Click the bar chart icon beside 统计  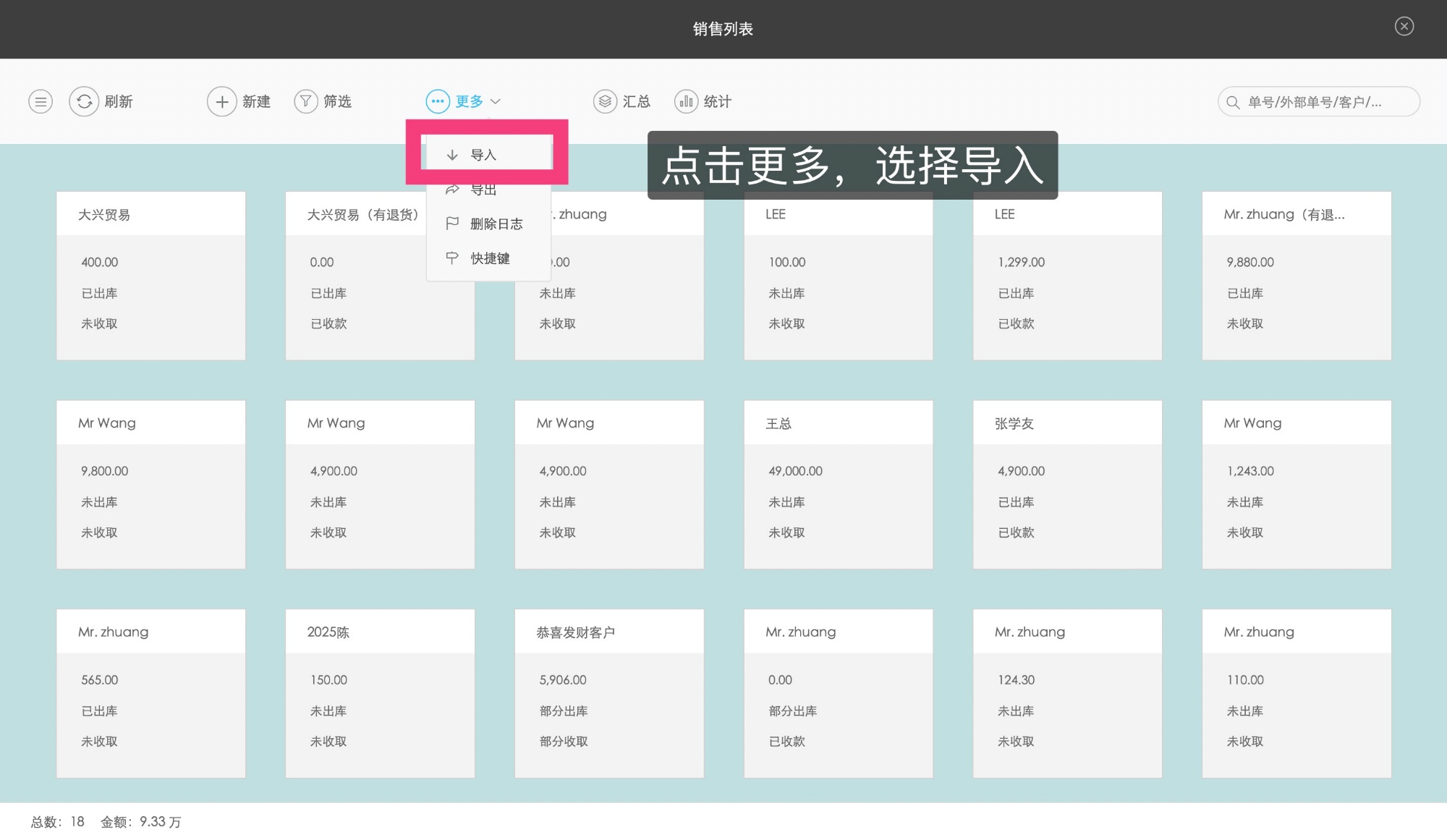coord(684,101)
